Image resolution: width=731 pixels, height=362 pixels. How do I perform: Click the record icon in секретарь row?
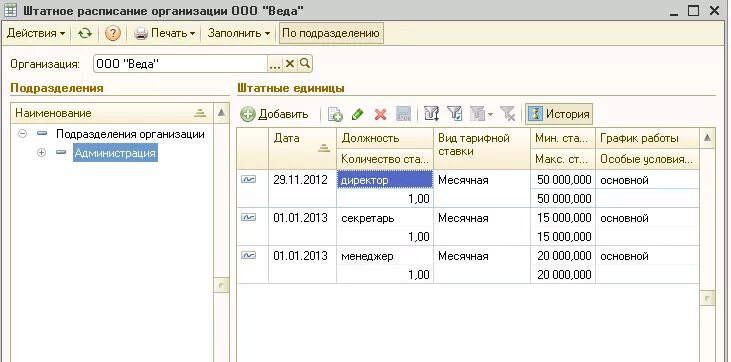[x=248, y=217]
